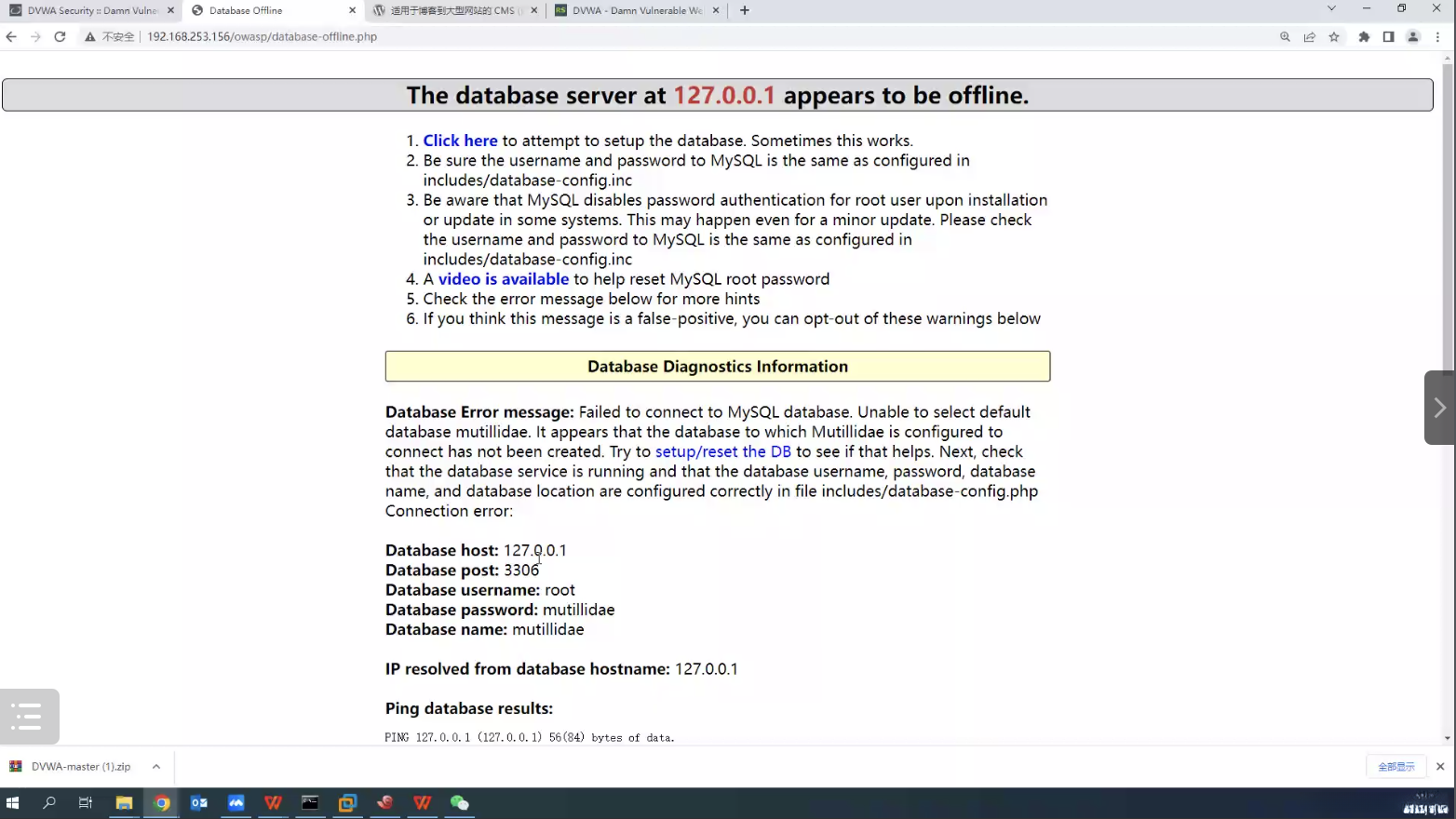1456x819 pixels.
Task: Follow the 'Click here' database setup link
Action: 460,141
